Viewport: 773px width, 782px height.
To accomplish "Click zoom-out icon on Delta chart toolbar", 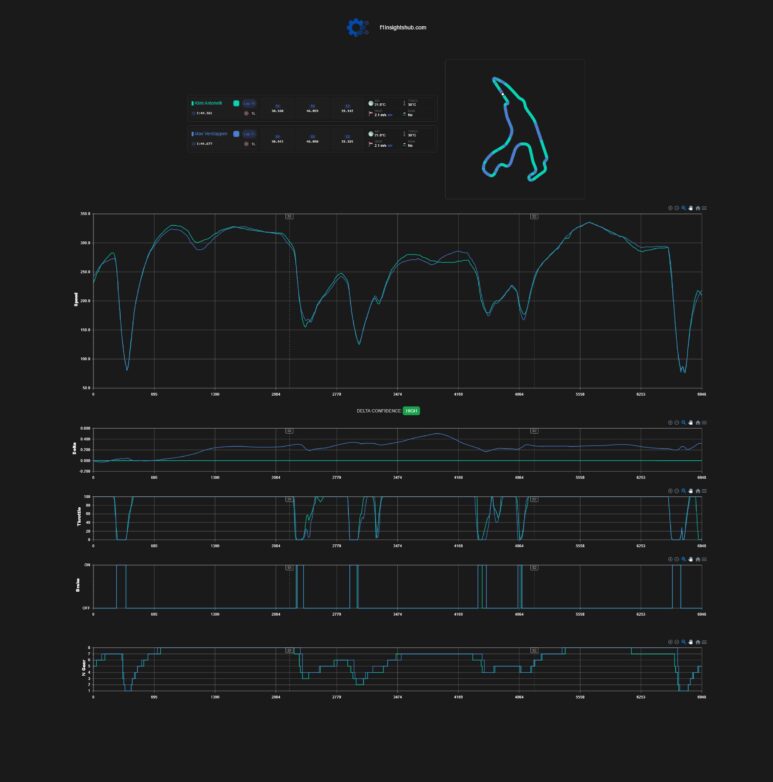I will pyautogui.click(x=677, y=422).
